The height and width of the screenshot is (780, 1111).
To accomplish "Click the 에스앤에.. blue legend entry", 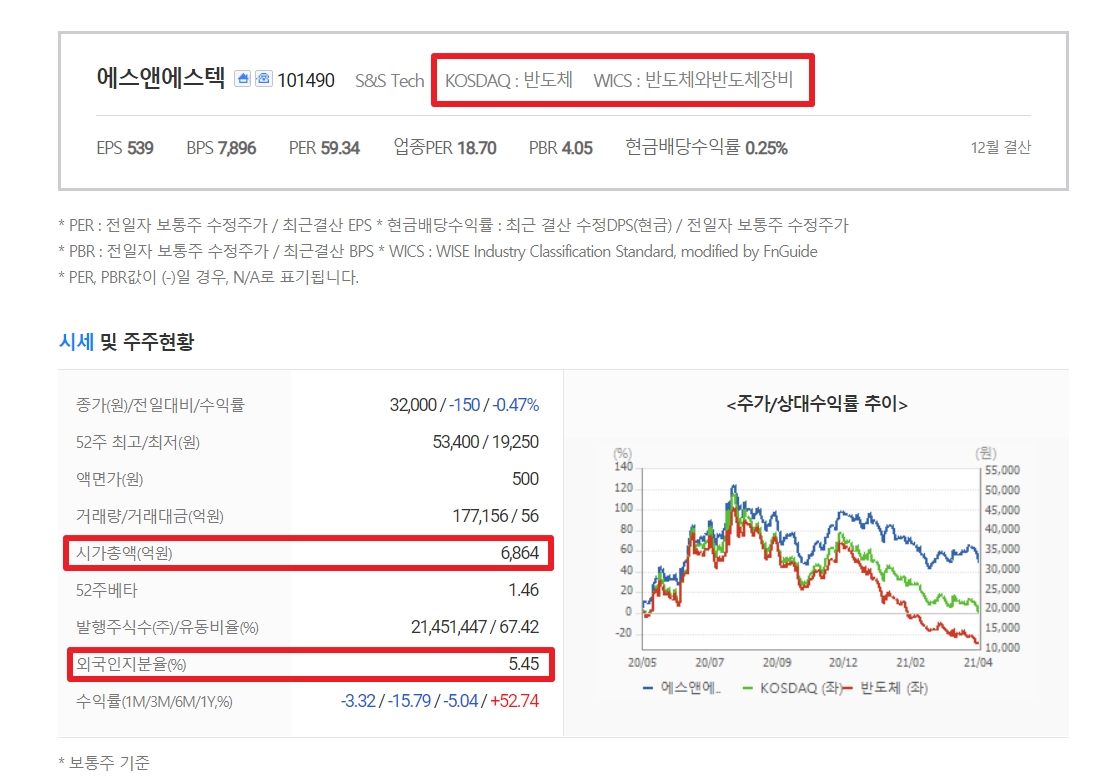I will point(682,688).
